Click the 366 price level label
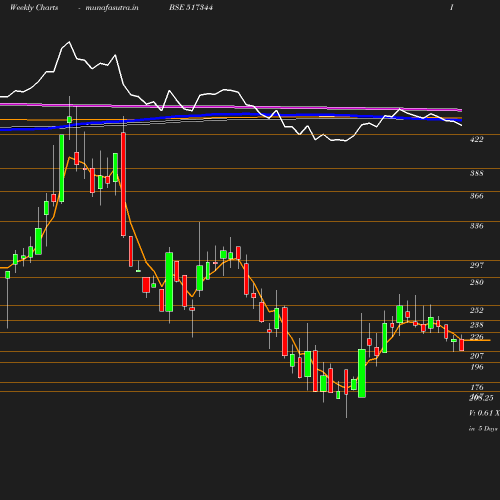This screenshot has width=500, height=500. 476,196
